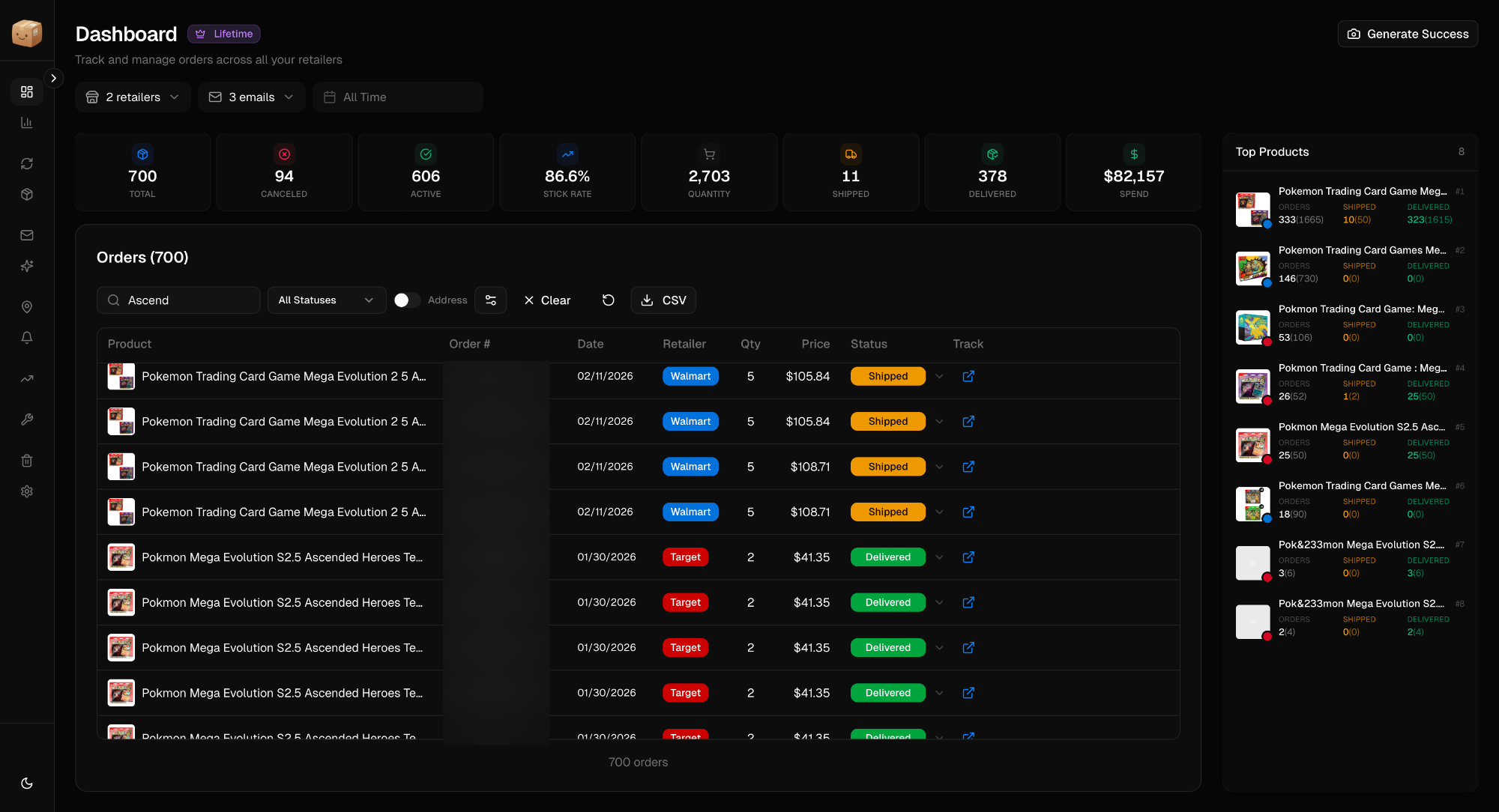Open the Dashboard grid view in sidebar
1499x812 pixels.
click(27, 91)
